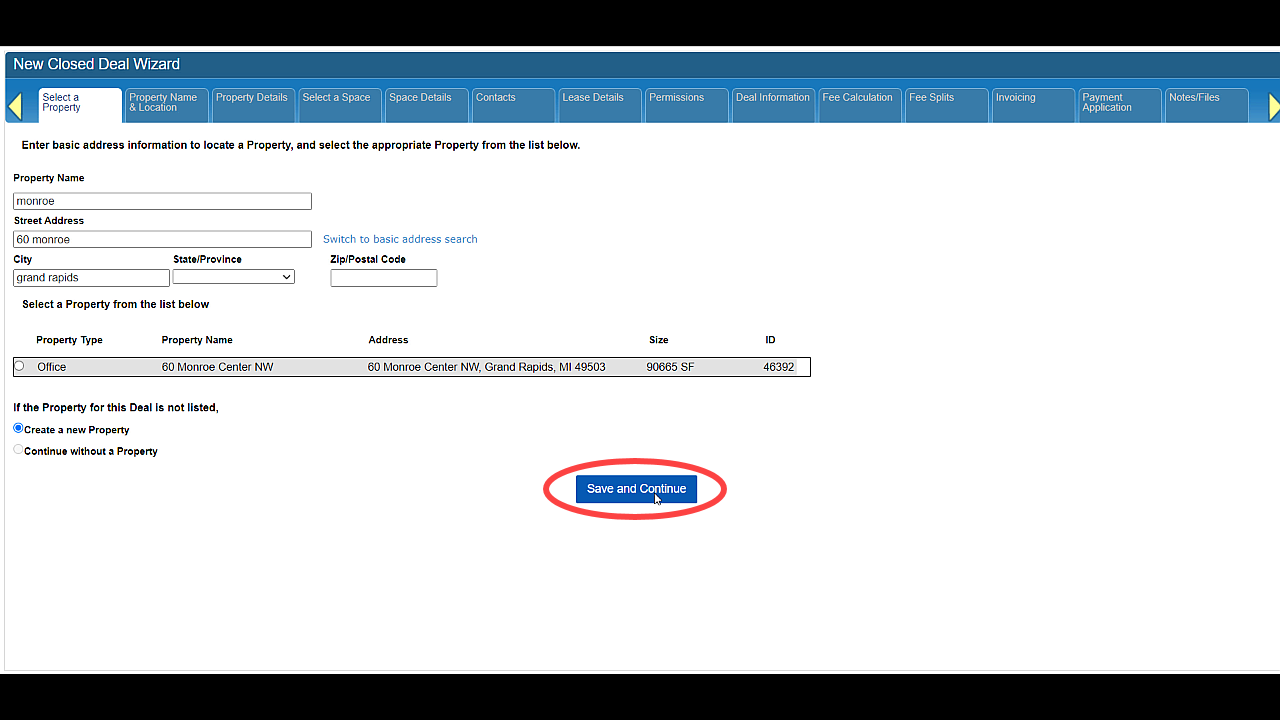Select Continue without a Property option
The image size is (1280, 720).
point(18,450)
